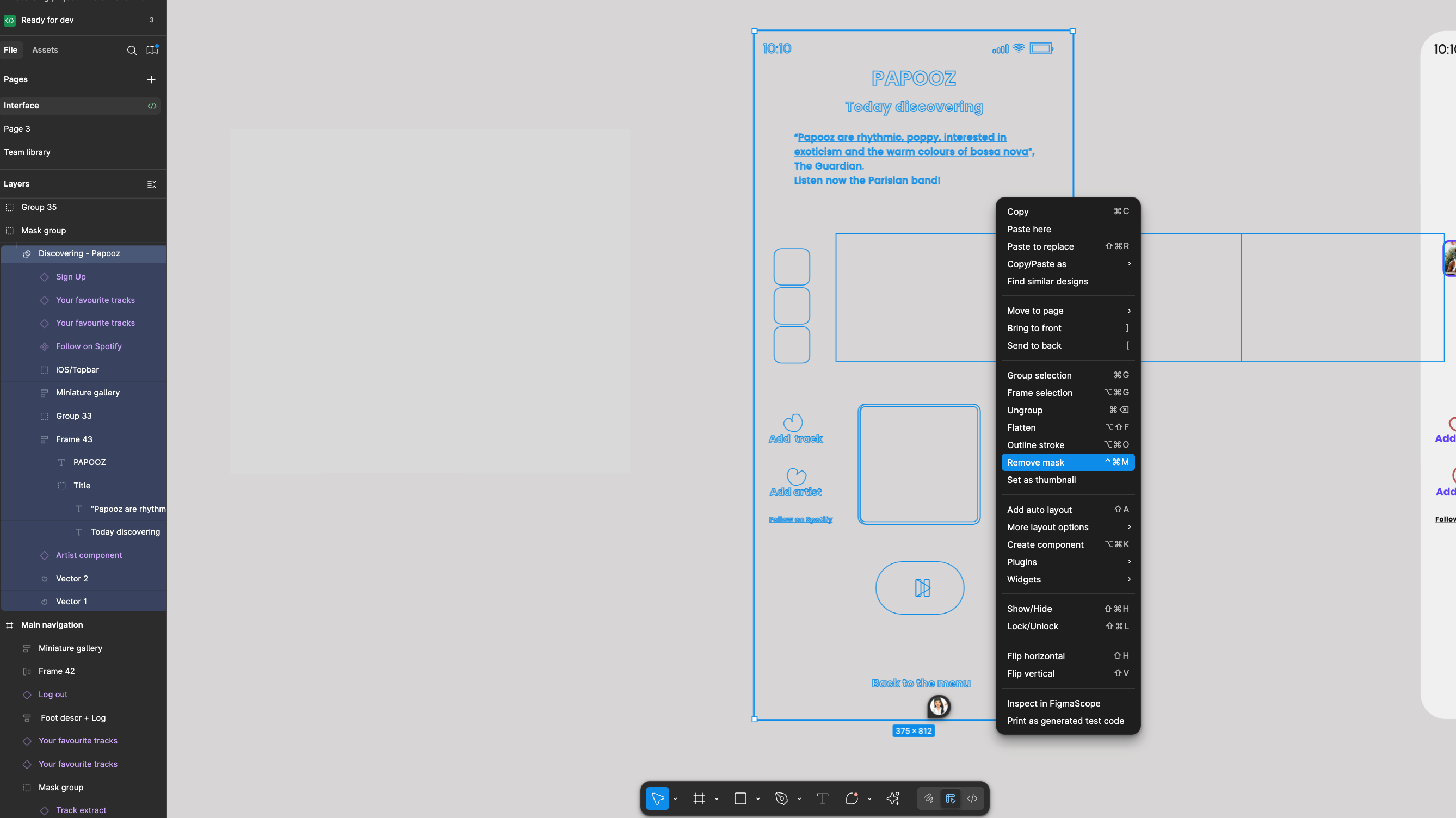Collapse all layers icon
1456x818 pixels.
tap(151, 184)
